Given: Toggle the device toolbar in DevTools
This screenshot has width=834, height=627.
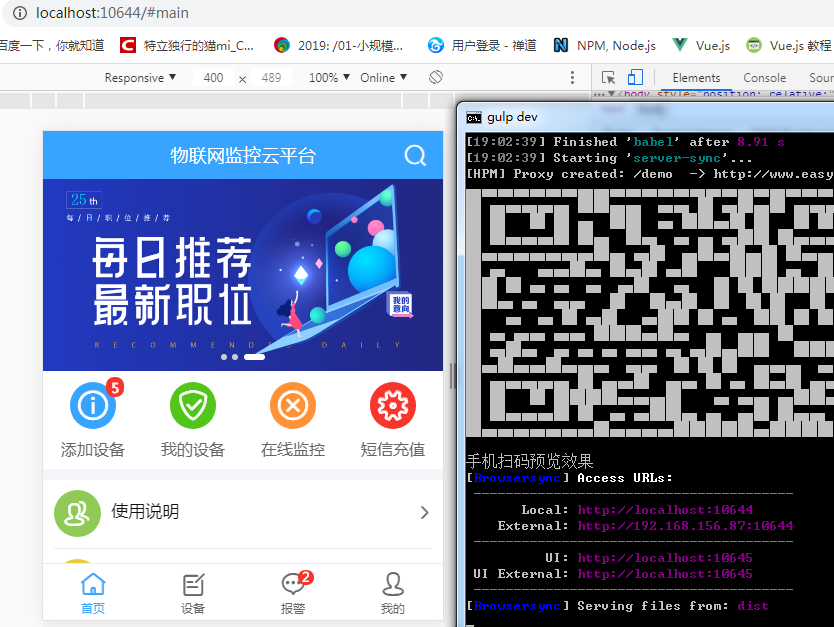Looking at the screenshot, I should [634, 77].
